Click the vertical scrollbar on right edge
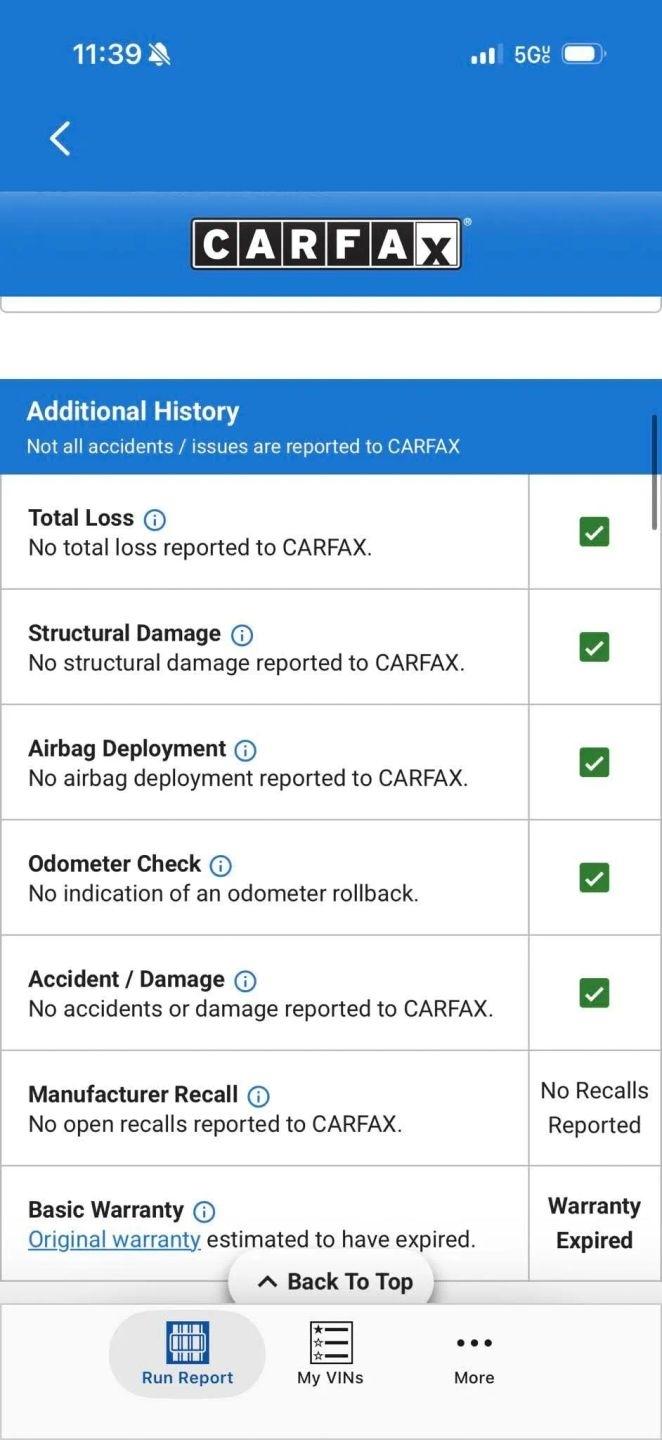This screenshot has width=662, height=1440. (655, 472)
